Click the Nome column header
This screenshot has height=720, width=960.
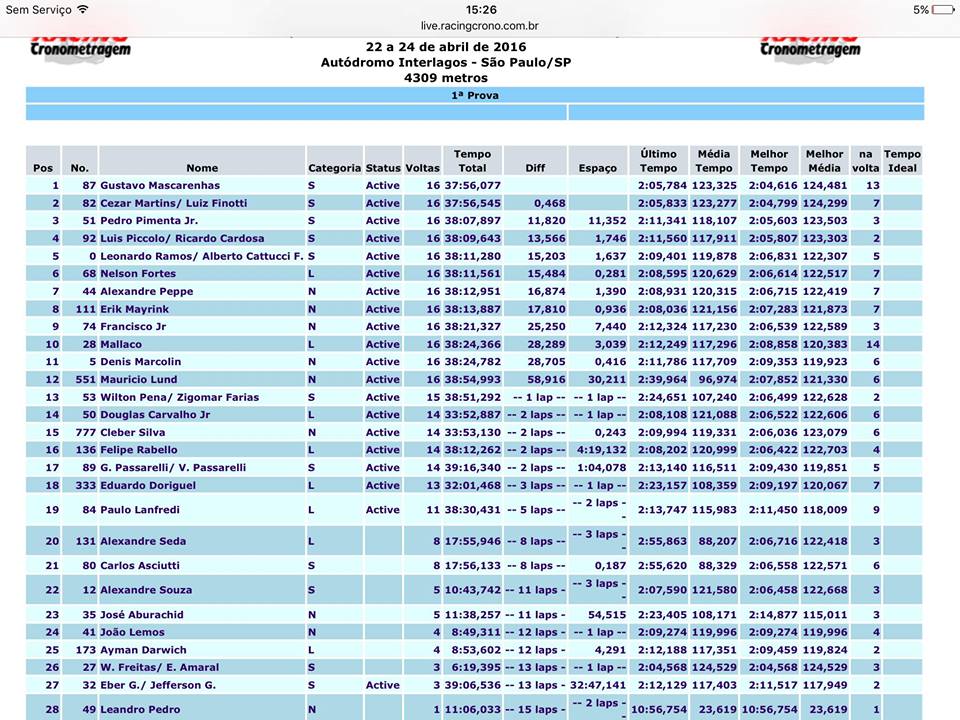coord(201,168)
